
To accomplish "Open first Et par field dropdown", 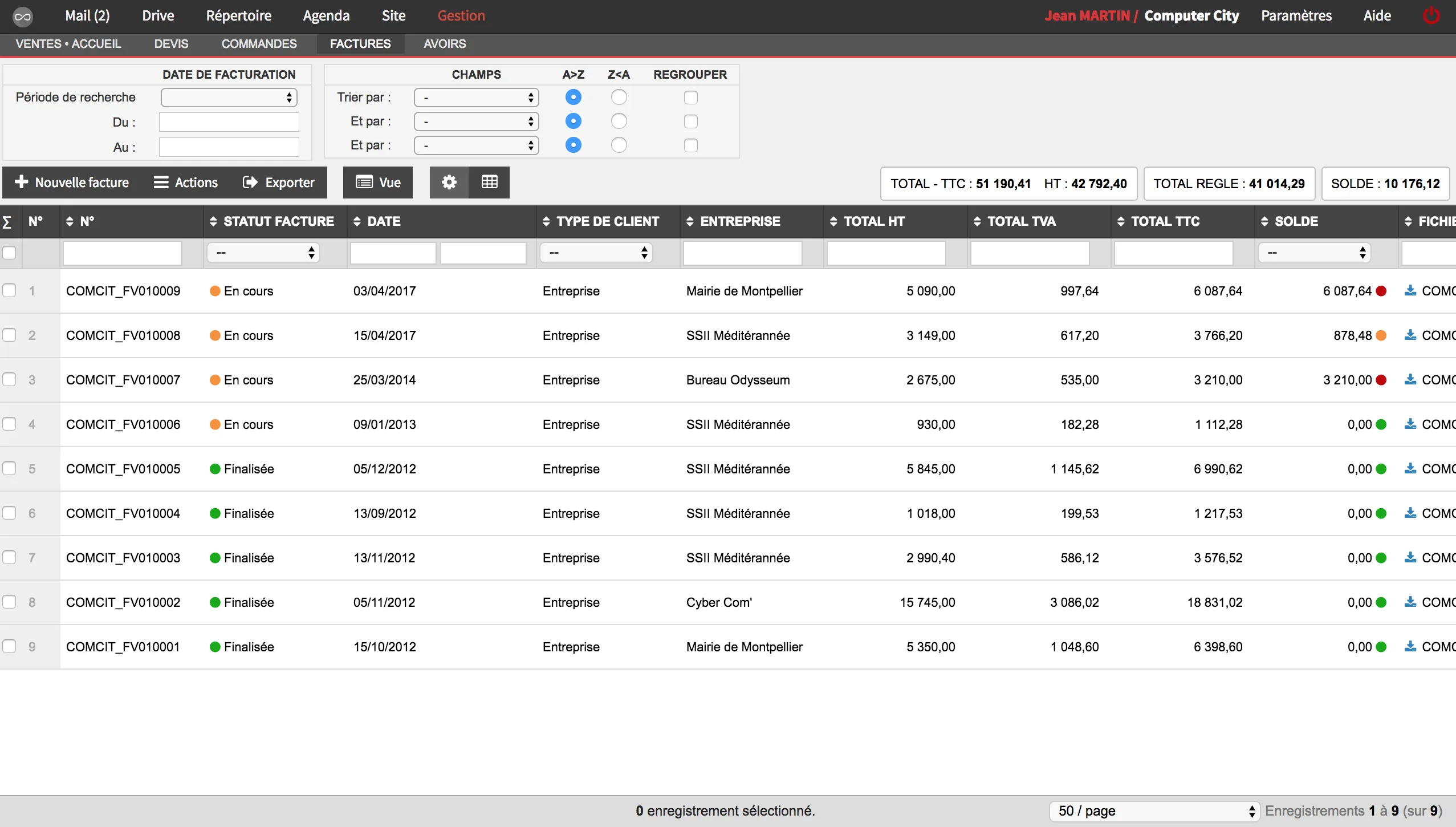I will point(477,121).
